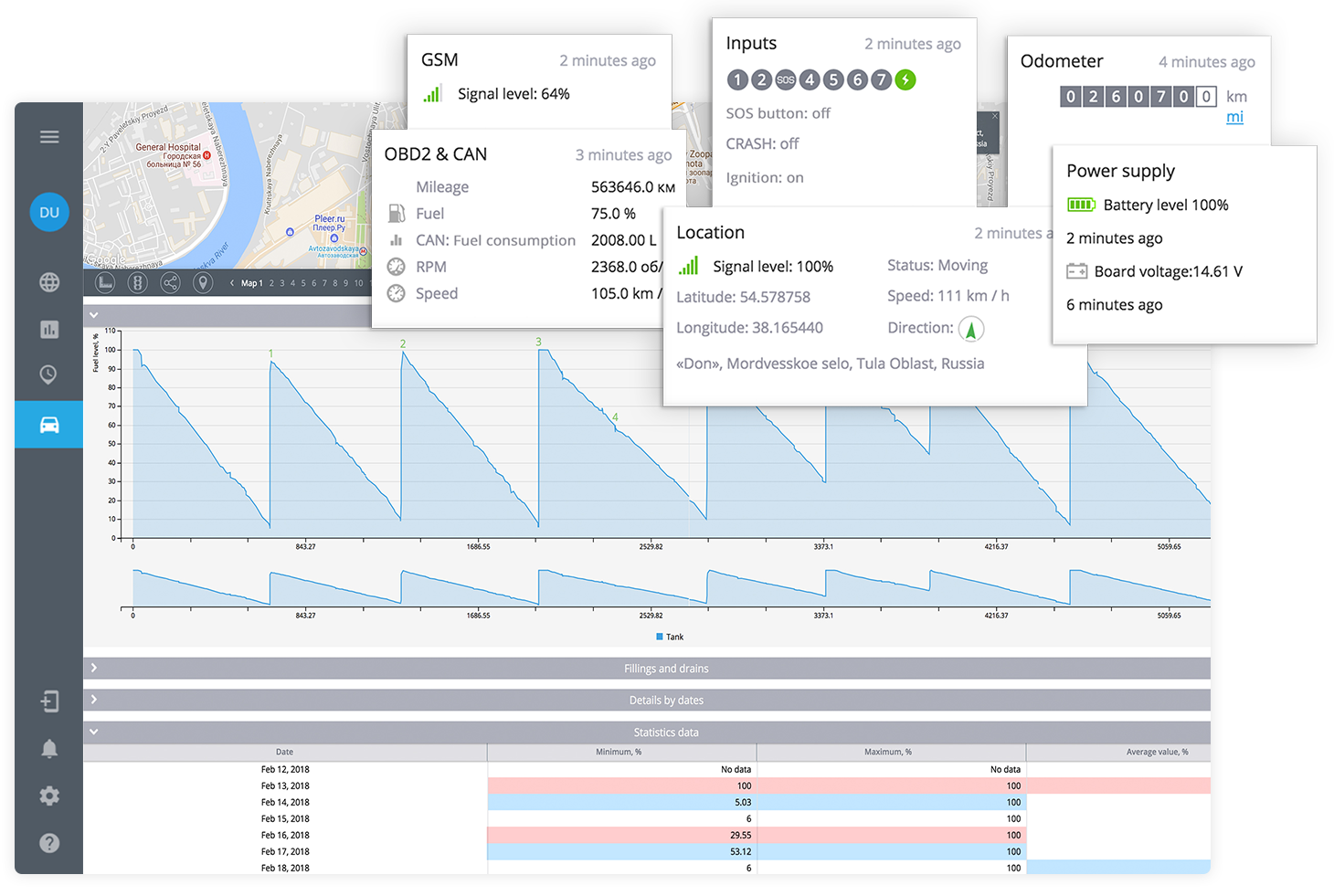Click input indicator 7 in Inputs card
Image resolution: width=1334 pixels, height=896 pixels.
(x=881, y=79)
